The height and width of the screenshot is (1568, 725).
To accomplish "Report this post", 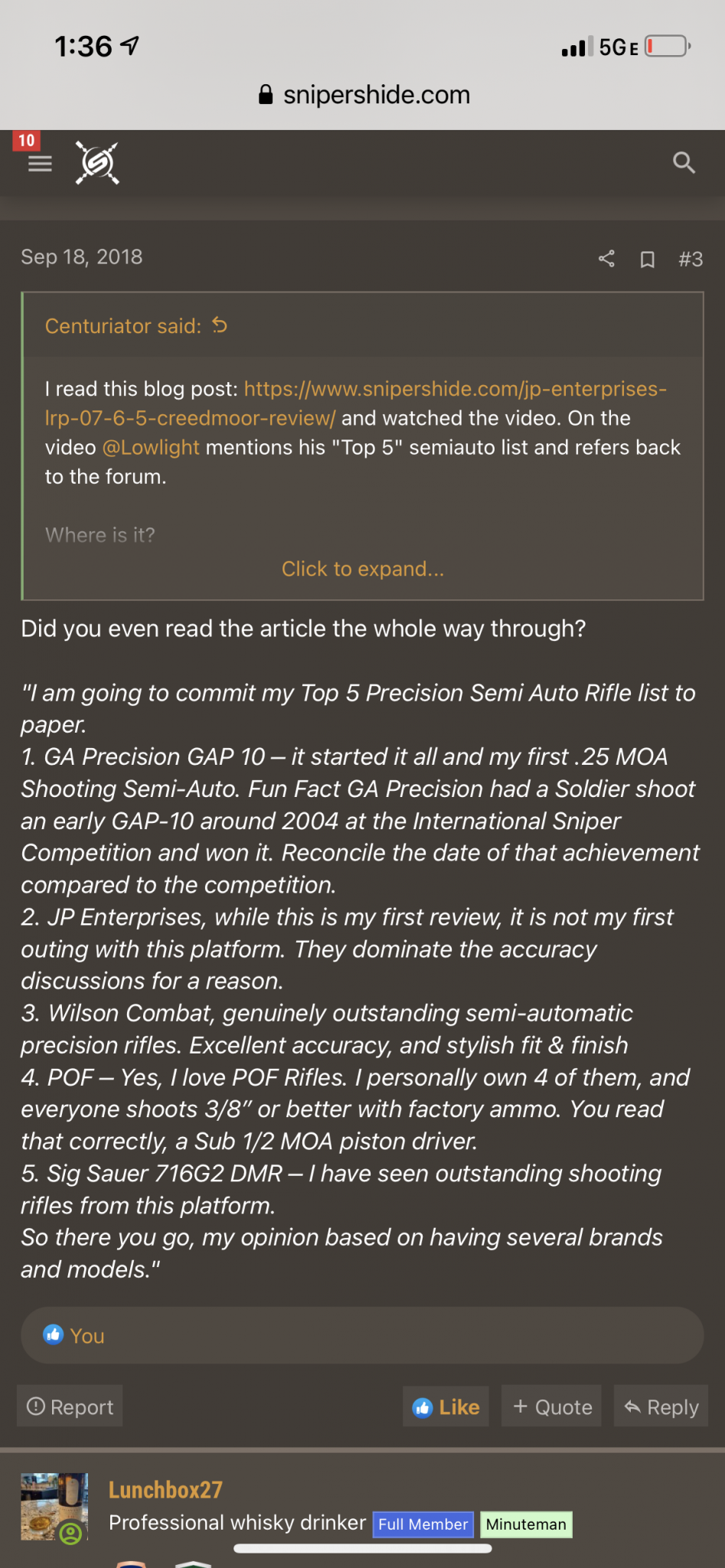I will pos(70,1406).
